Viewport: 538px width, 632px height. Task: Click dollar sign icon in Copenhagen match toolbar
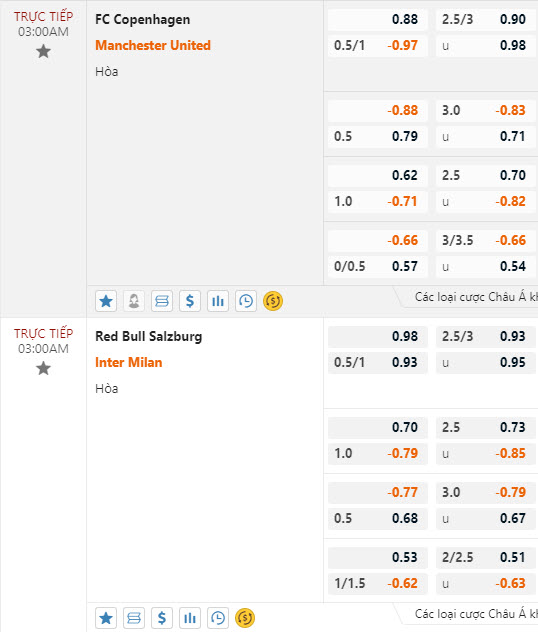pyautogui.click(x=190, y=301)
